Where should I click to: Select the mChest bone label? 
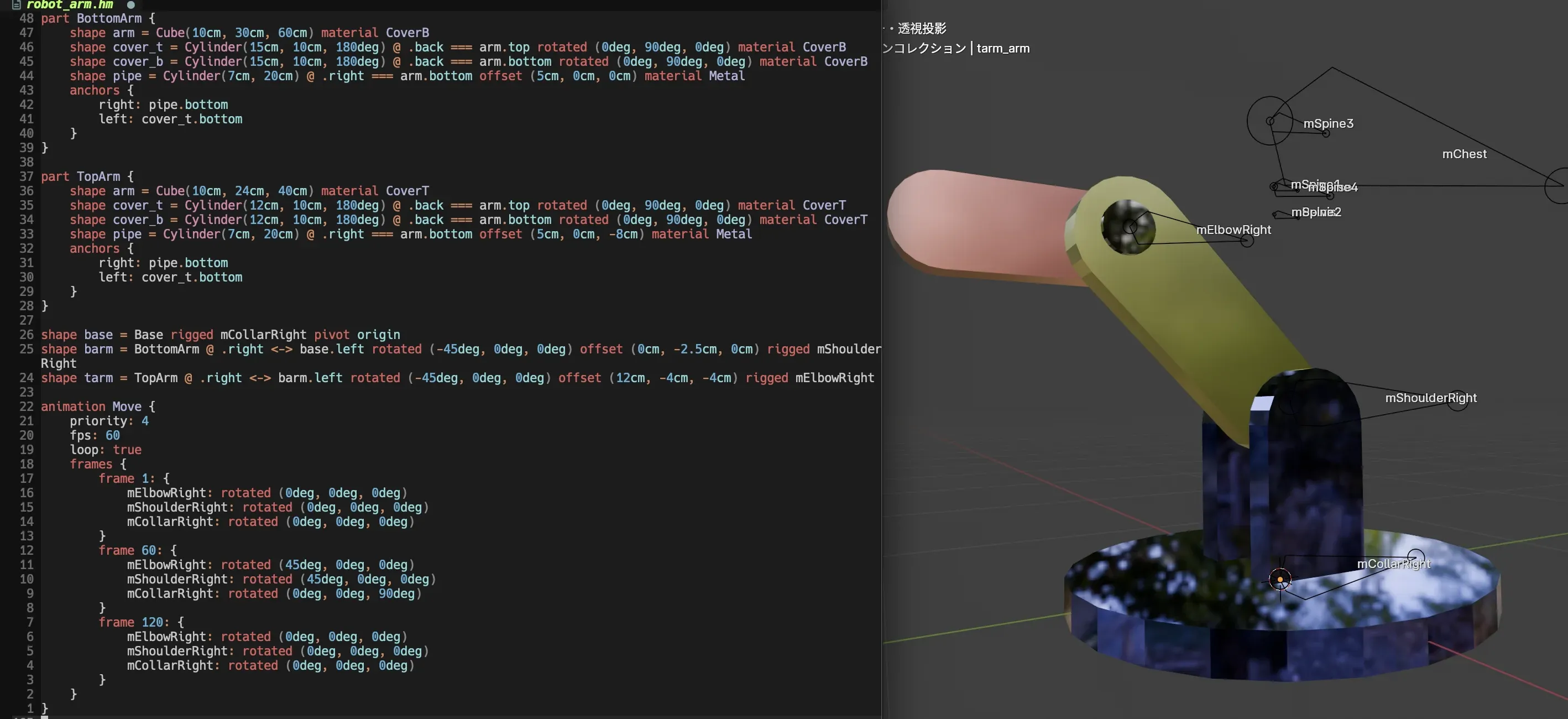(x=1464, y=154)
